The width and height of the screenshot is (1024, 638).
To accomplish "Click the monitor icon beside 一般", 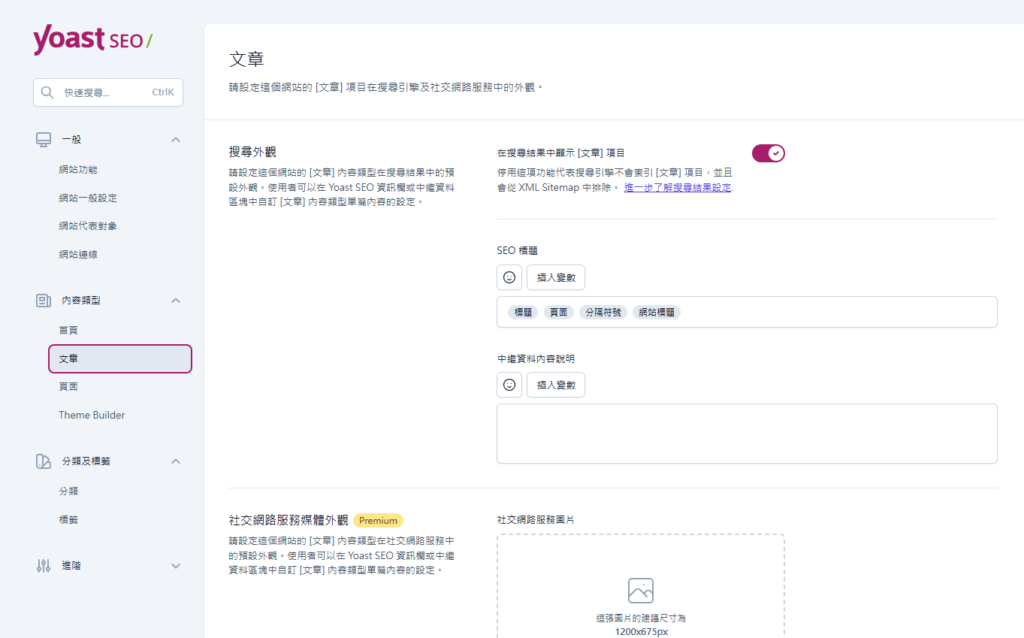I will point(41,140).
